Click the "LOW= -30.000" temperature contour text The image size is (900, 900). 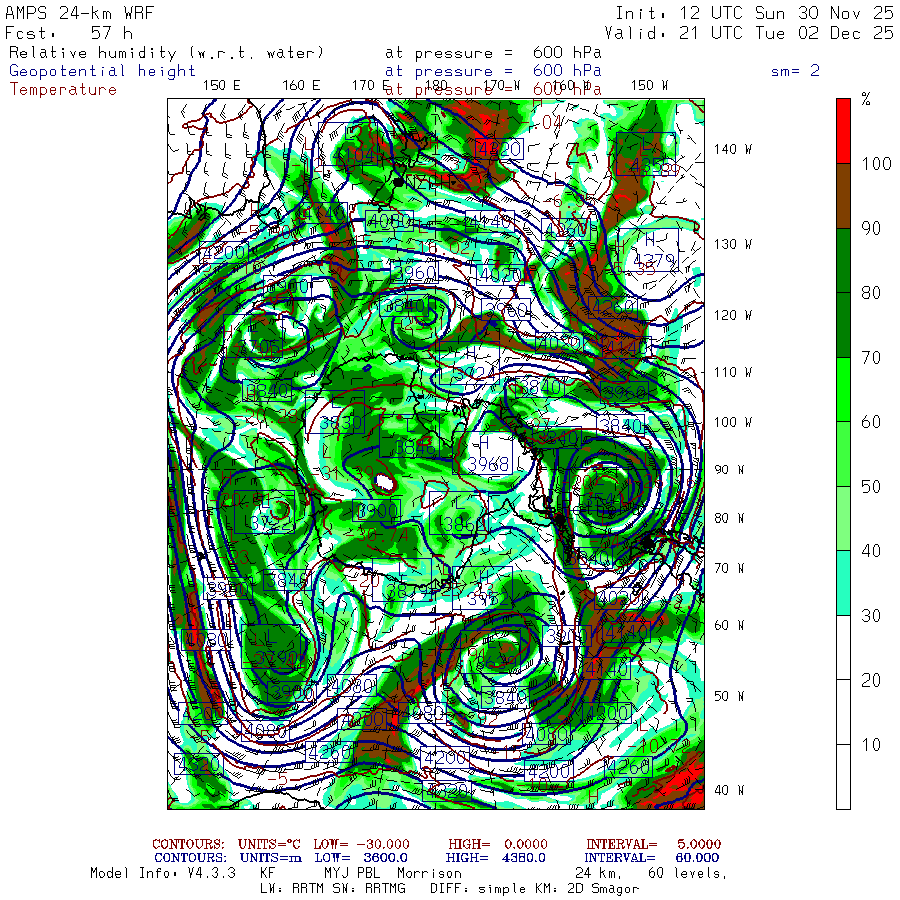tap(362, 844)
